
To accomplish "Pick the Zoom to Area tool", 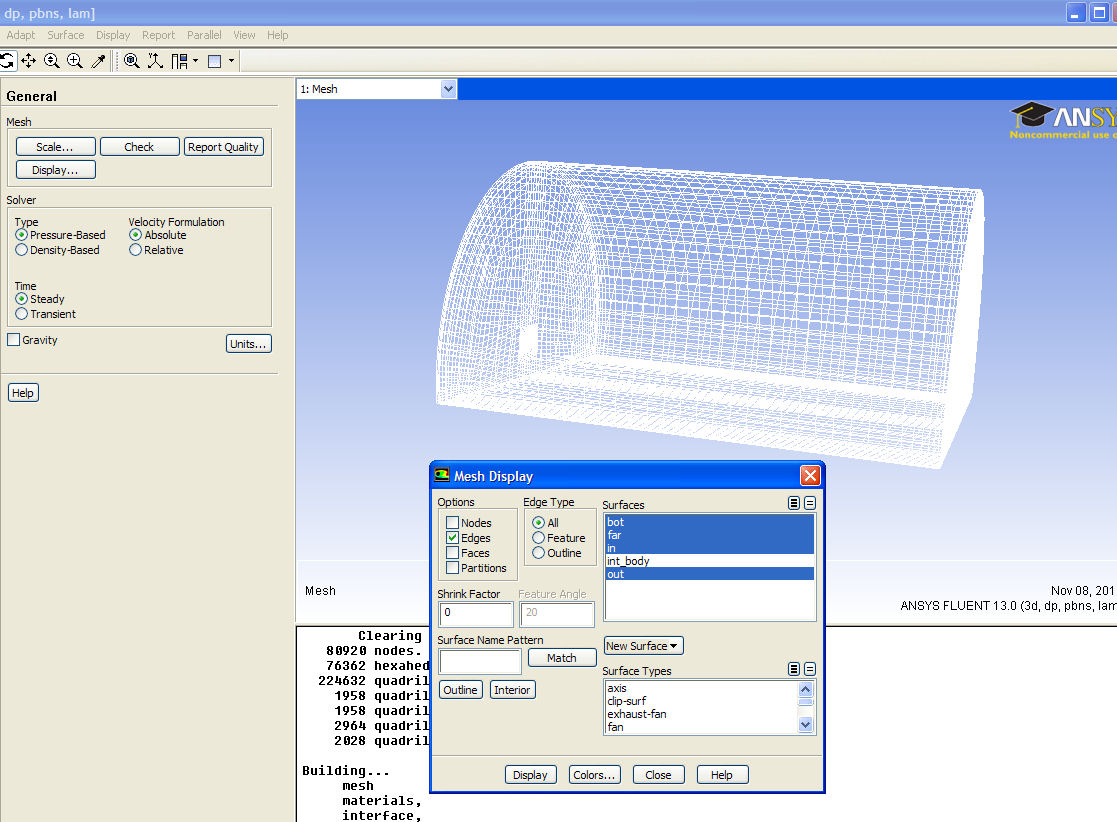I will [x=75, y=61].
